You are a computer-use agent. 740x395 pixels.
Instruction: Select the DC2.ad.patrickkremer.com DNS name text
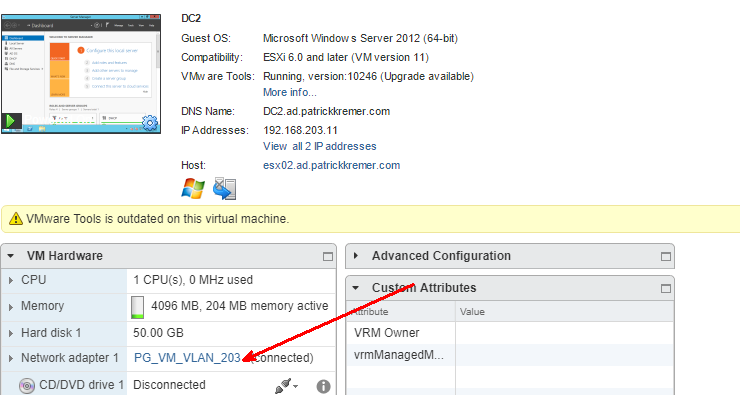coord(327,112)
